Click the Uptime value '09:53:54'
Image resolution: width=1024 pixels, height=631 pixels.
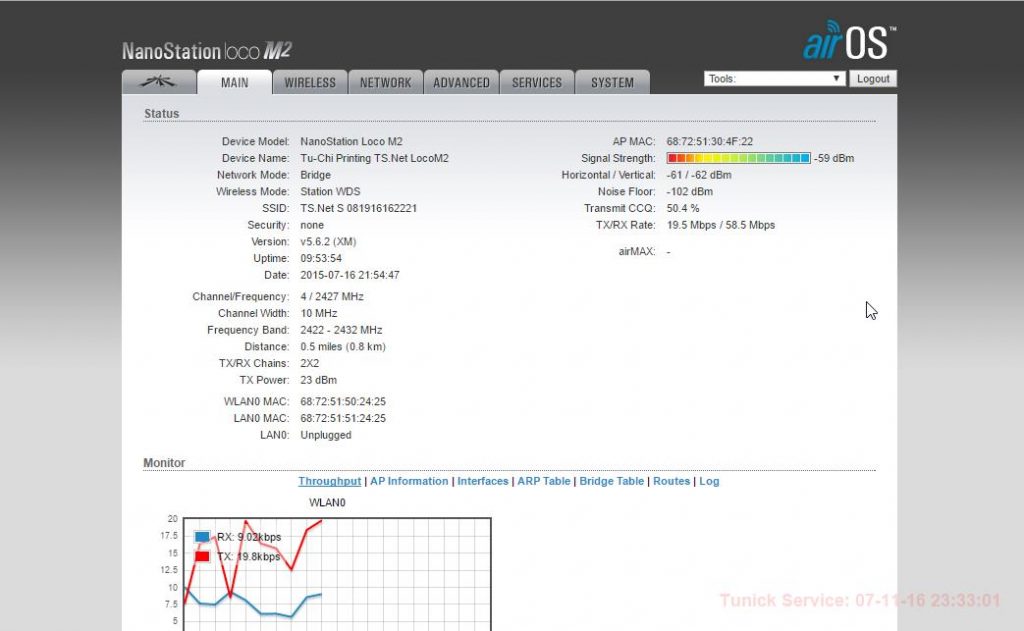click(x=321, y=258)
